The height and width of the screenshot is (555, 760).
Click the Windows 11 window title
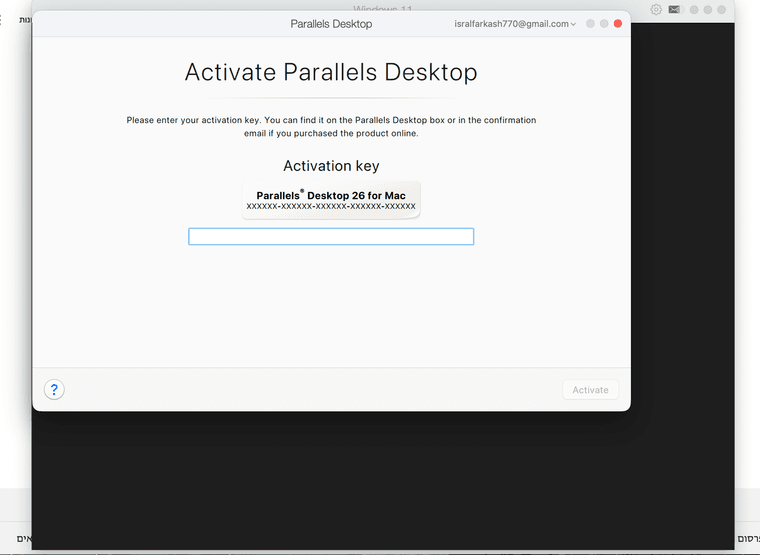tap(383, 8)
